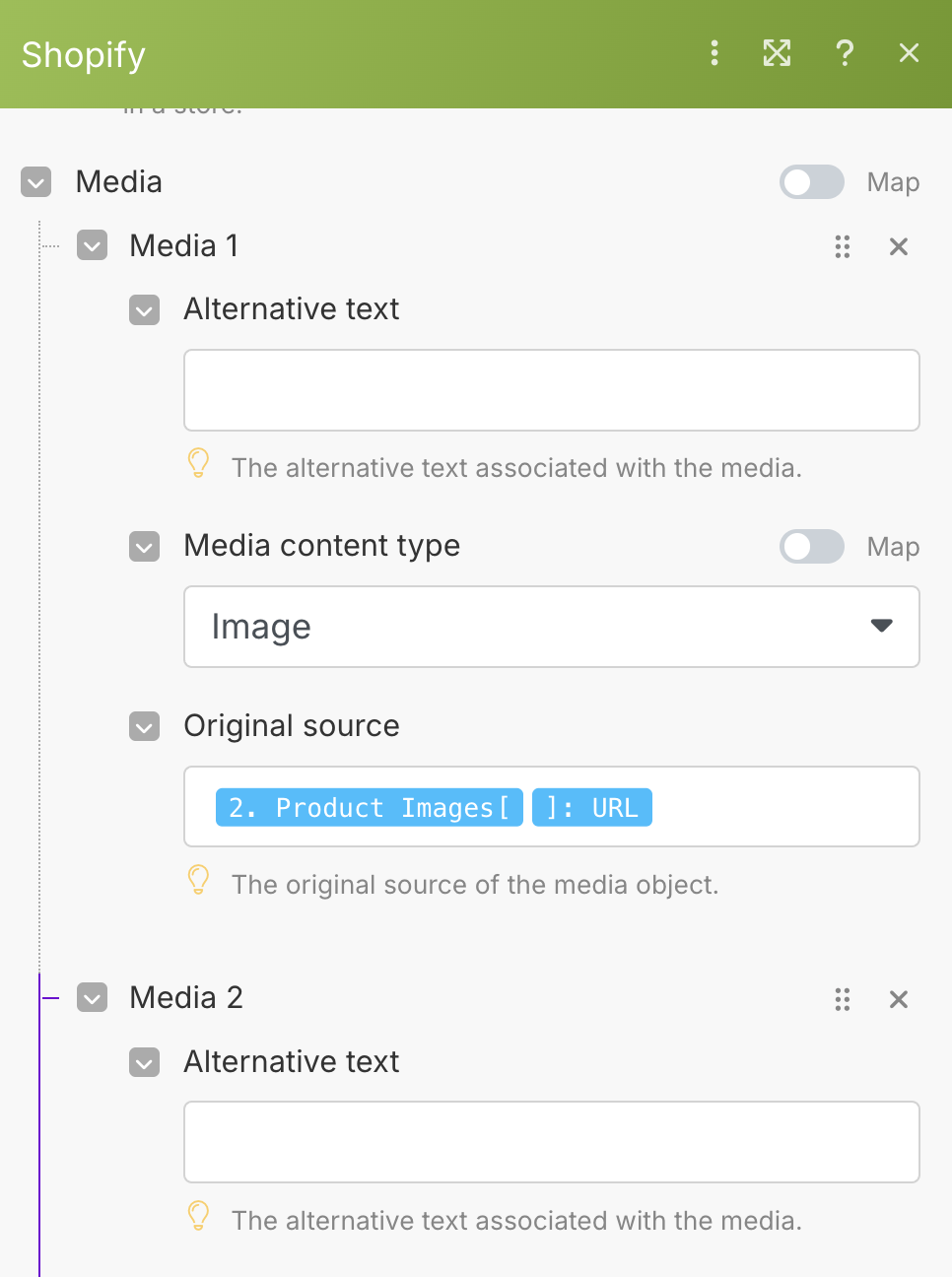This screenshot has height=1277, width=952.
Task: Open the Shopify module help icon
Action: pyautogui.click(x=845, y=53)
